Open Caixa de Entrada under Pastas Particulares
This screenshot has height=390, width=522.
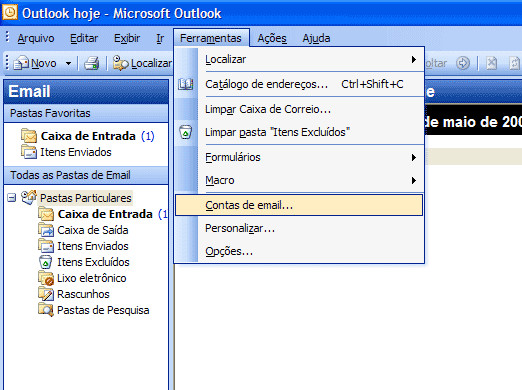[x=105, y=214]
